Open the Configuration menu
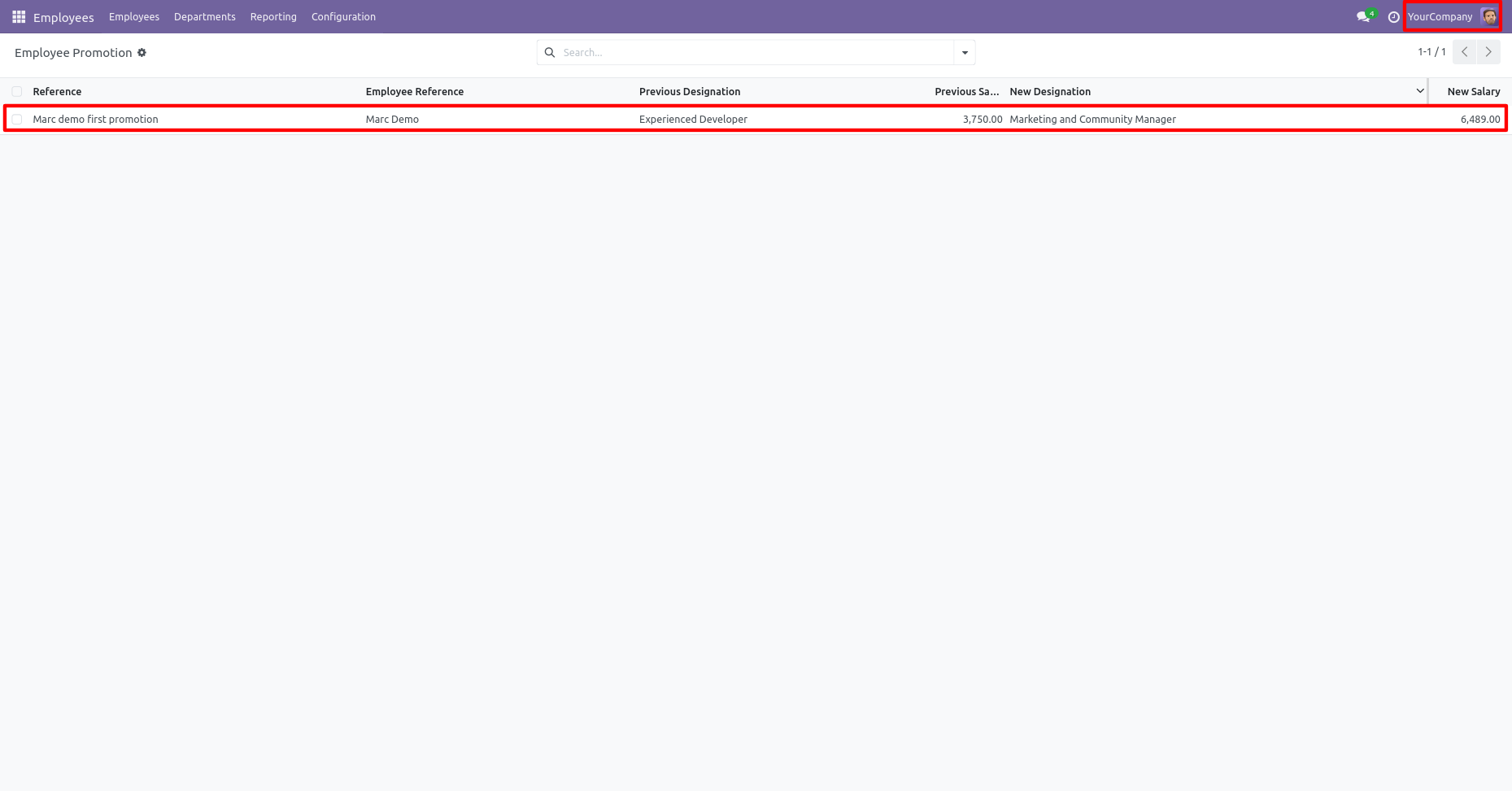The width and height of the screenshot is (1512, 791). (343, 16)
